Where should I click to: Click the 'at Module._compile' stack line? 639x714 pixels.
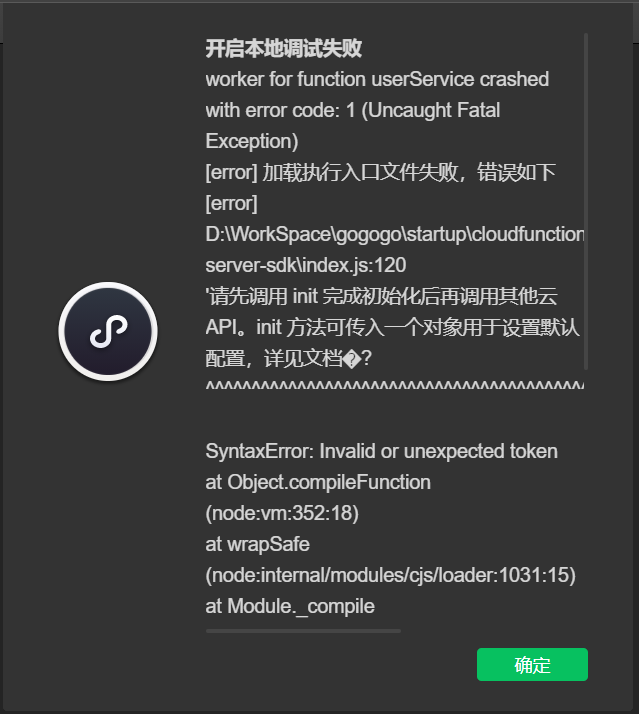pyautogui.click(x=290, y=606)
